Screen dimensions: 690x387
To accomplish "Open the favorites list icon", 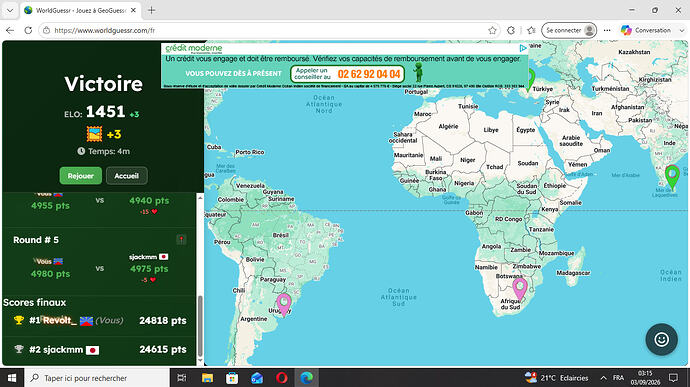I will [532, 30].
